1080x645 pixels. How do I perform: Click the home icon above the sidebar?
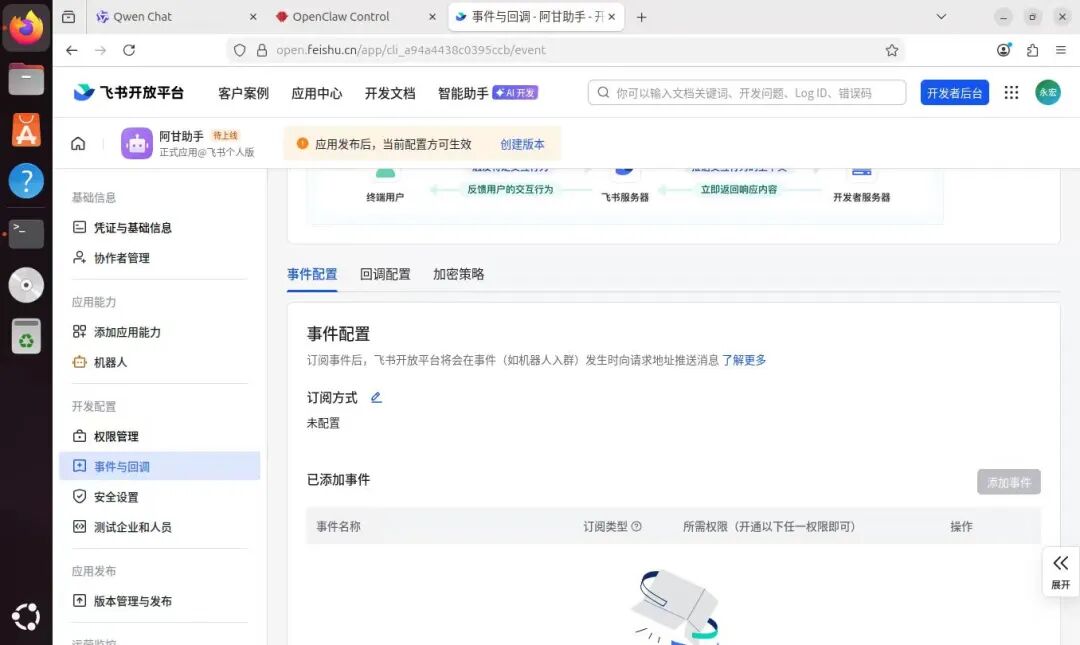tap(78, 143)
